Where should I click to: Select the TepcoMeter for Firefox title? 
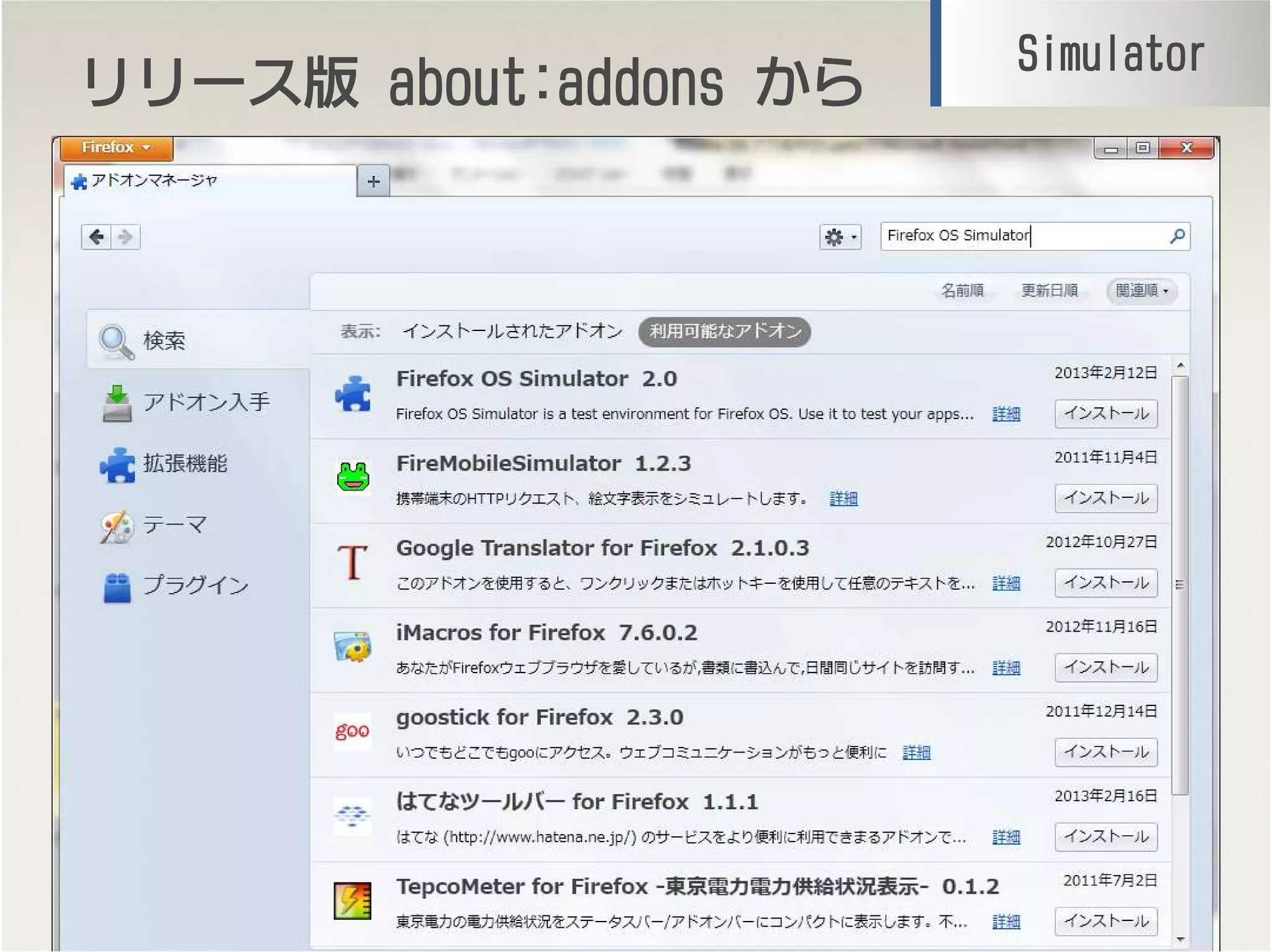697,886
